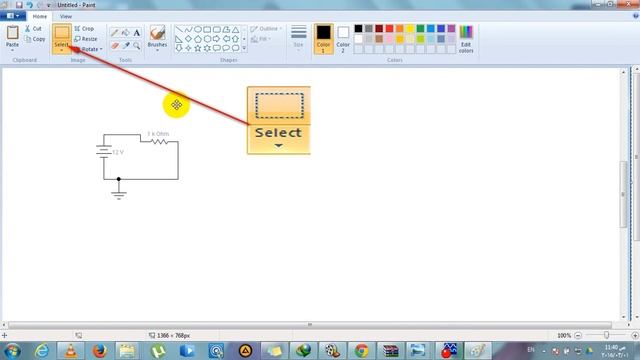The image size is (640, 360).
Task: Pick the red color swatch
Action: 389,29
